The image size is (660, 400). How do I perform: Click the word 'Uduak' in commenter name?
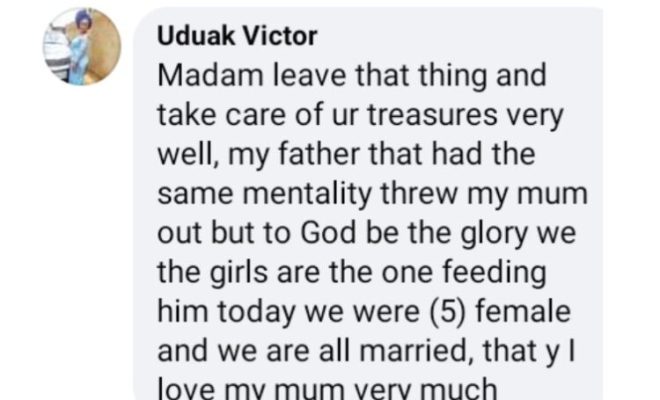(x=195, y=37)
